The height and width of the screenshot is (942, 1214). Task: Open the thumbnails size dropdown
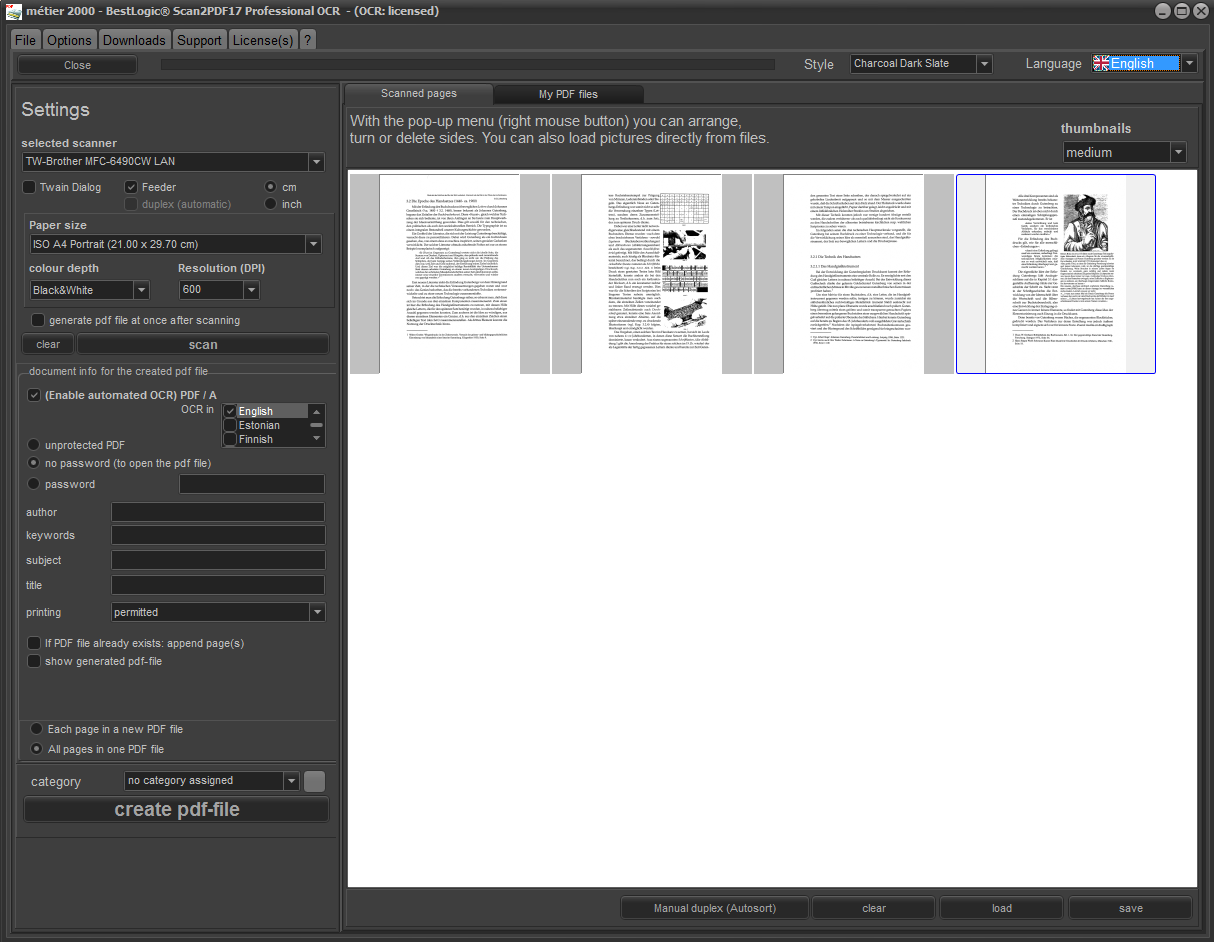click(1178, 153)
